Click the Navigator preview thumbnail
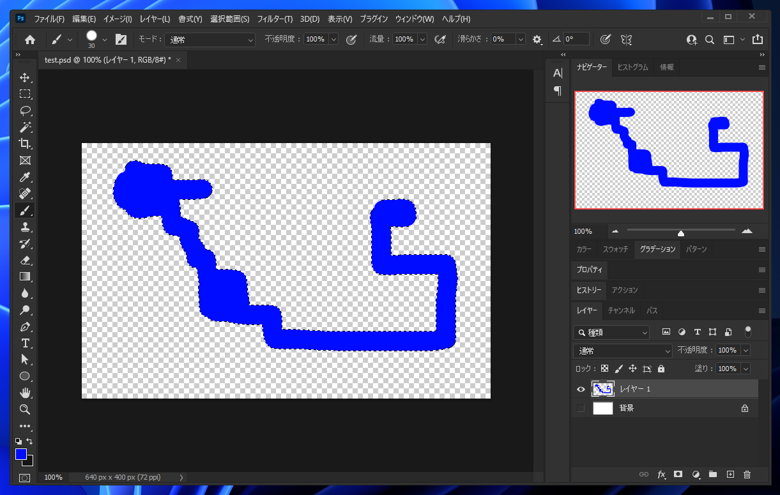This screenshot has width=780, height=495. click(668, 150)
